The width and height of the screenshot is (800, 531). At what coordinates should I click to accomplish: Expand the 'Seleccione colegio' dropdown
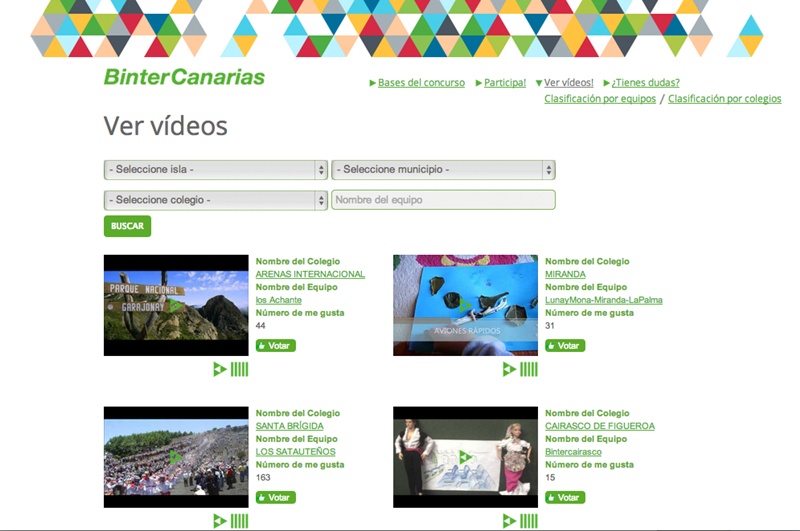(215, 200)
